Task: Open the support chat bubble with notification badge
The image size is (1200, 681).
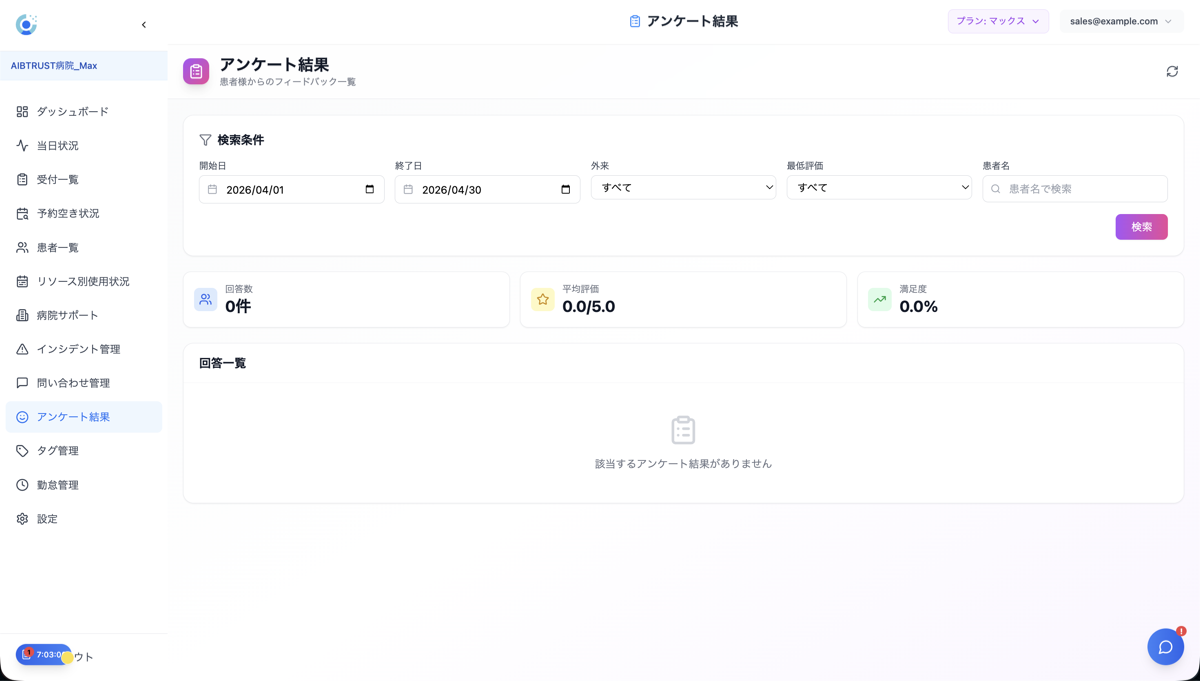Action: pos(1165,647)
